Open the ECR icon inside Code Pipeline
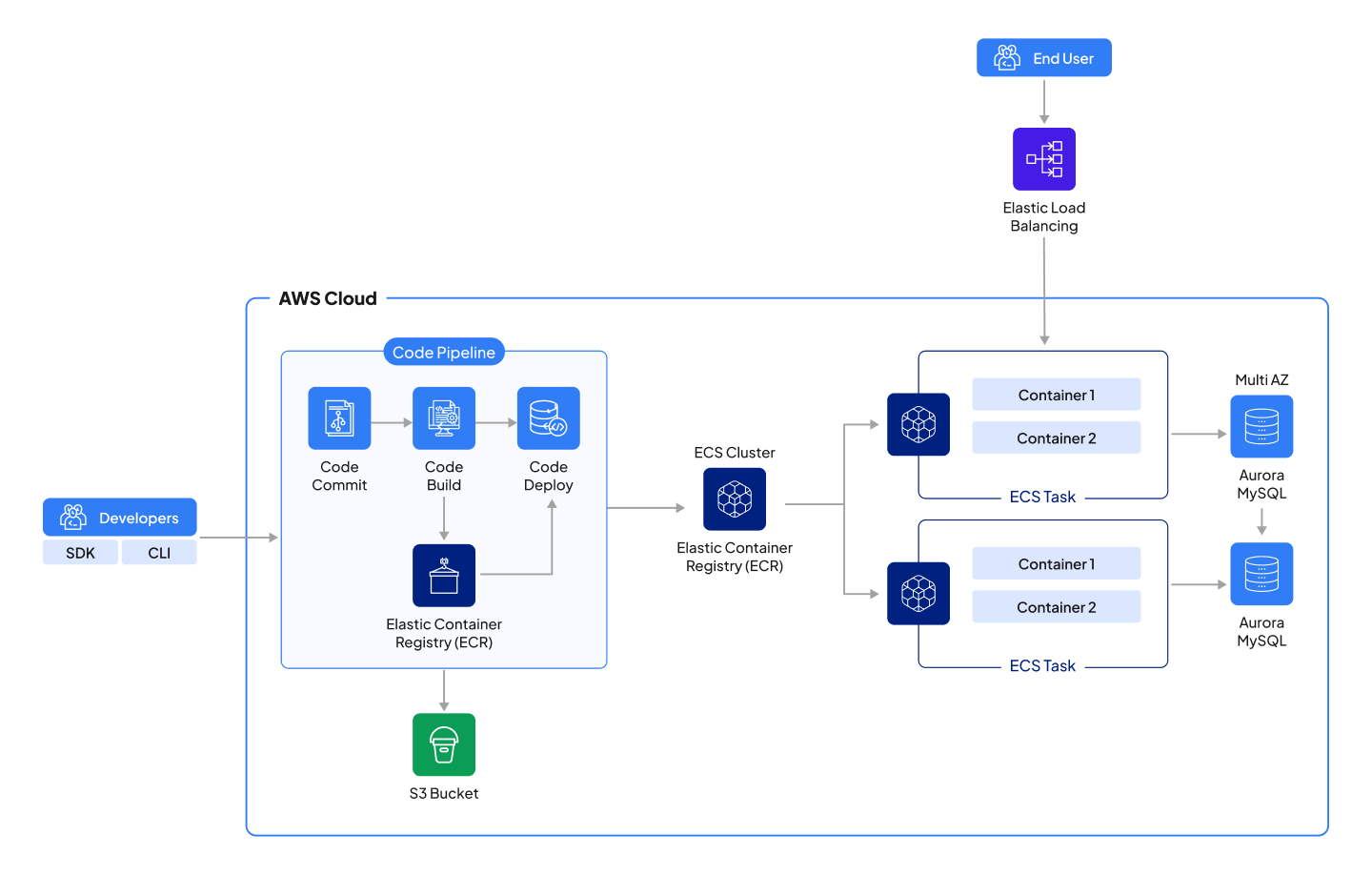Viewport: 1372px width, 875px height. 444,575
